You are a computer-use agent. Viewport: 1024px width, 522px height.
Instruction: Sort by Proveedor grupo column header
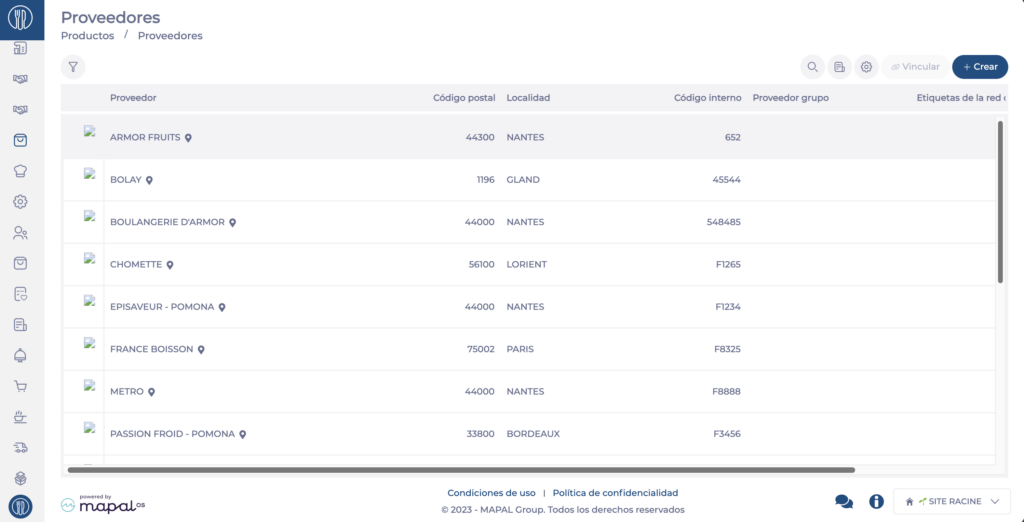790,98
